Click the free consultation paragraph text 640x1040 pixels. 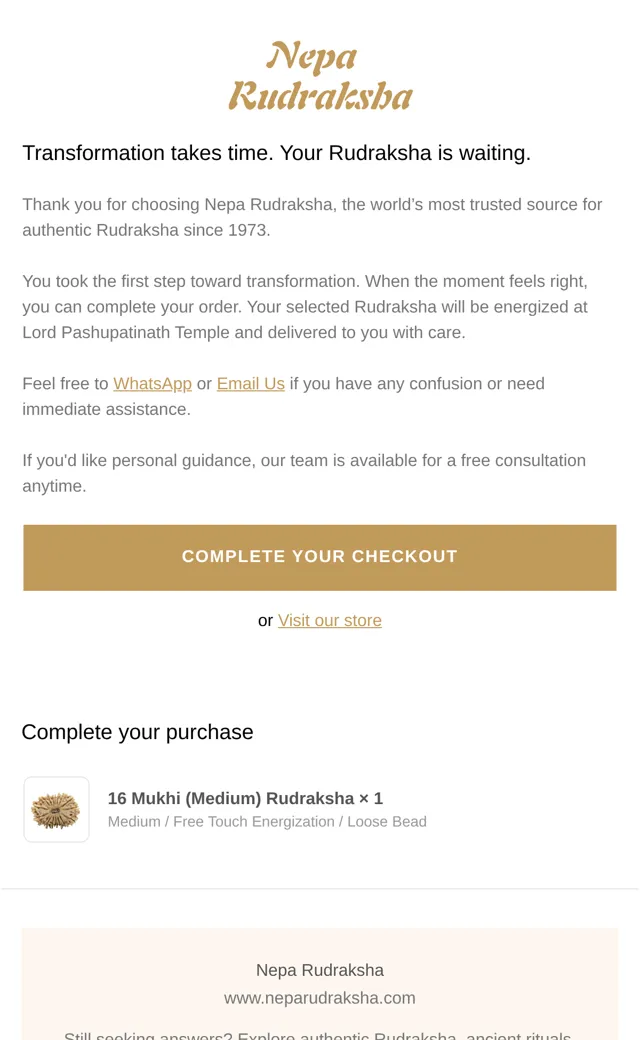coord(304,473)
